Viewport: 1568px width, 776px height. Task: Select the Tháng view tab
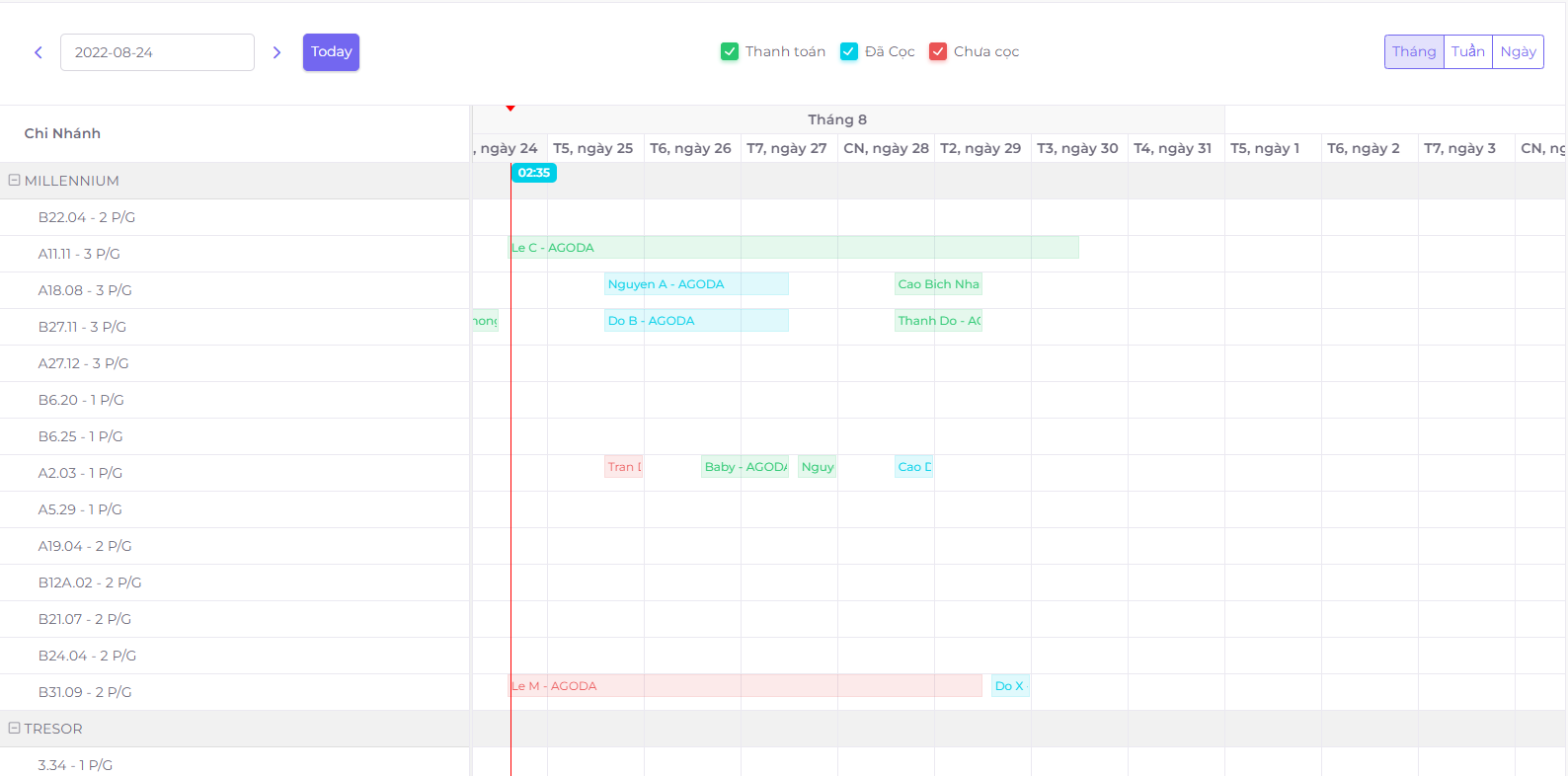[x=1414, y=51]
